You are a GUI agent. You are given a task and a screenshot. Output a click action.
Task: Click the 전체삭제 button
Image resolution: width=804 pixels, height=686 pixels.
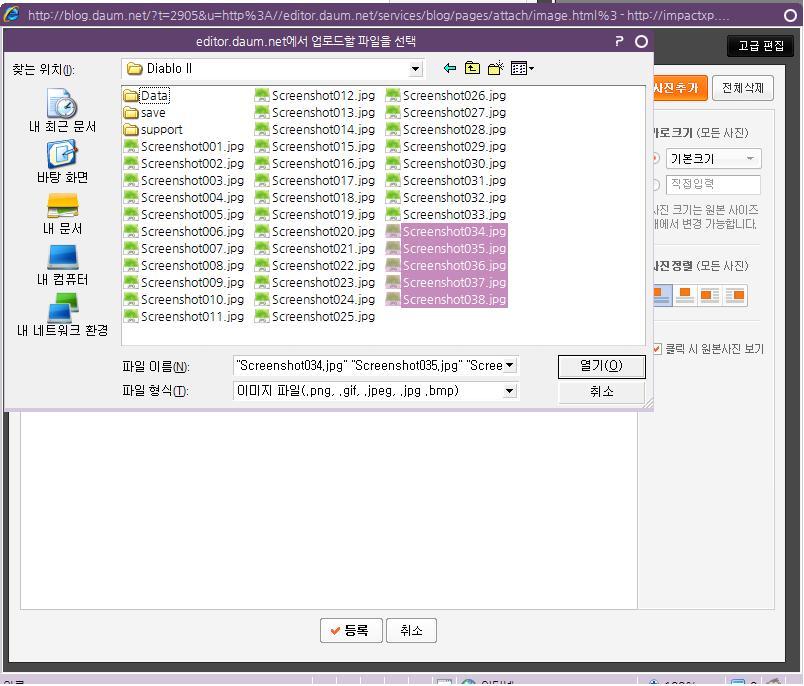[x=742, y=88]
